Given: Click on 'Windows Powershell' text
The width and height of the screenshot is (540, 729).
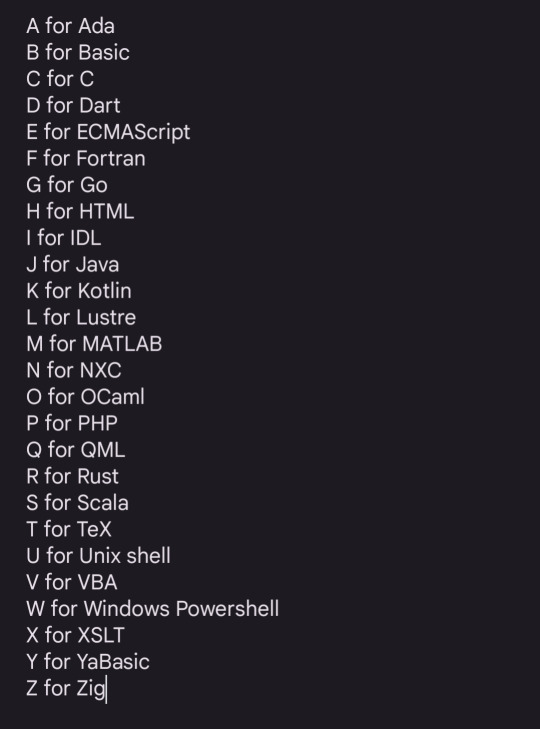Looking at the screenshot, I should [x=181, y=609].
